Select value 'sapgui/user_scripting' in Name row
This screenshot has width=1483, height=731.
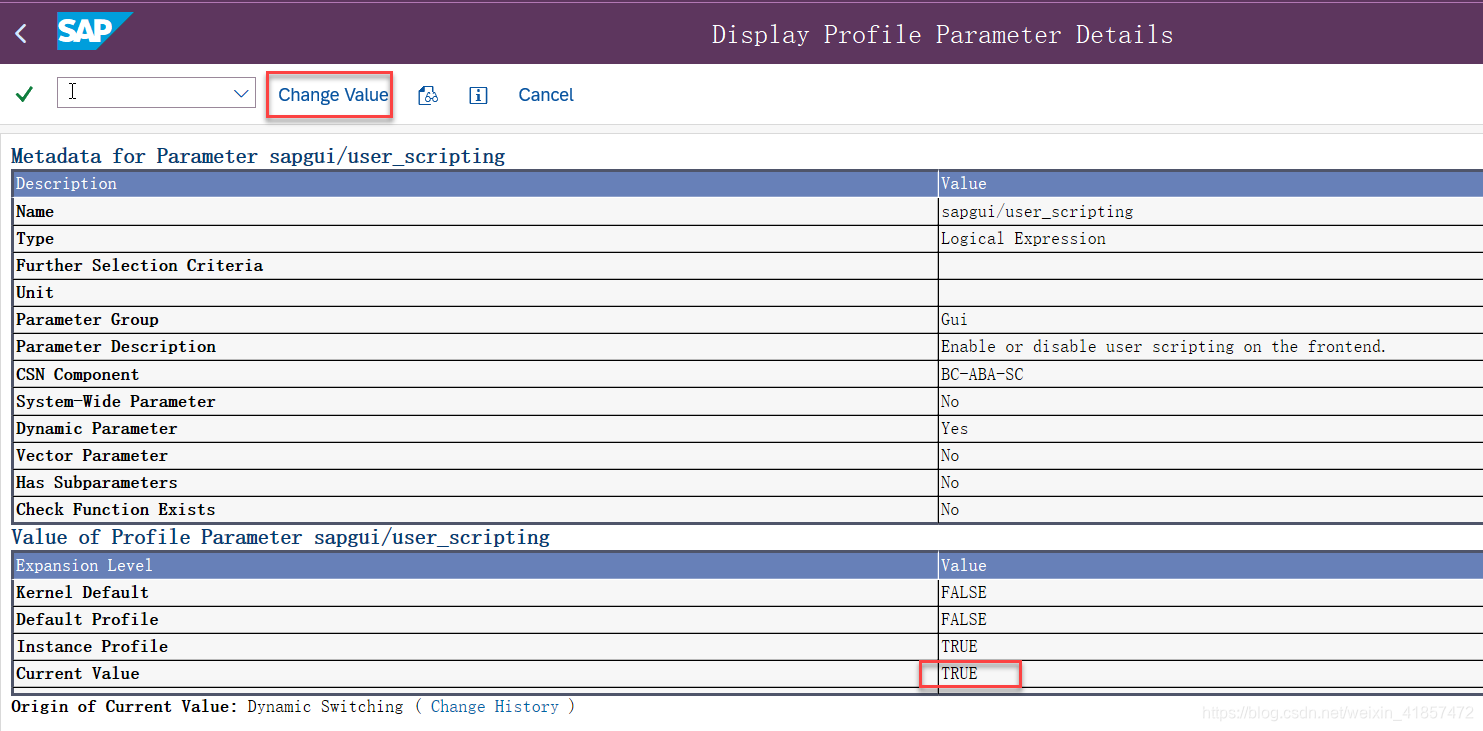tap(1037, 212)
